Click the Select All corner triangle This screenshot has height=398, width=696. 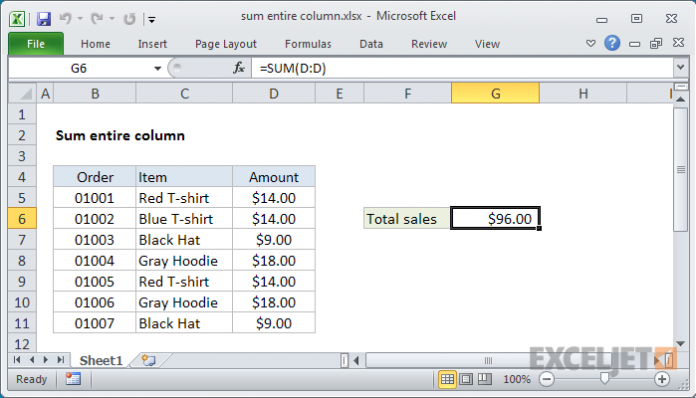click(x=23, y=94)
